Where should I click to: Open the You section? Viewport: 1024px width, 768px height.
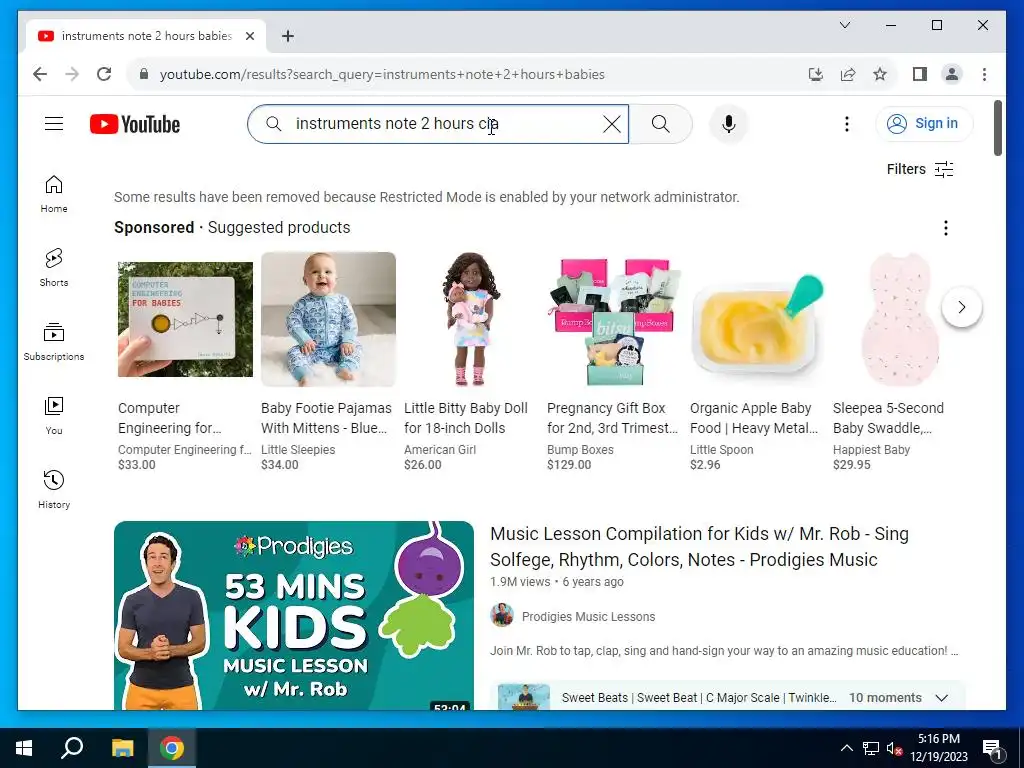tap(54, 415)
